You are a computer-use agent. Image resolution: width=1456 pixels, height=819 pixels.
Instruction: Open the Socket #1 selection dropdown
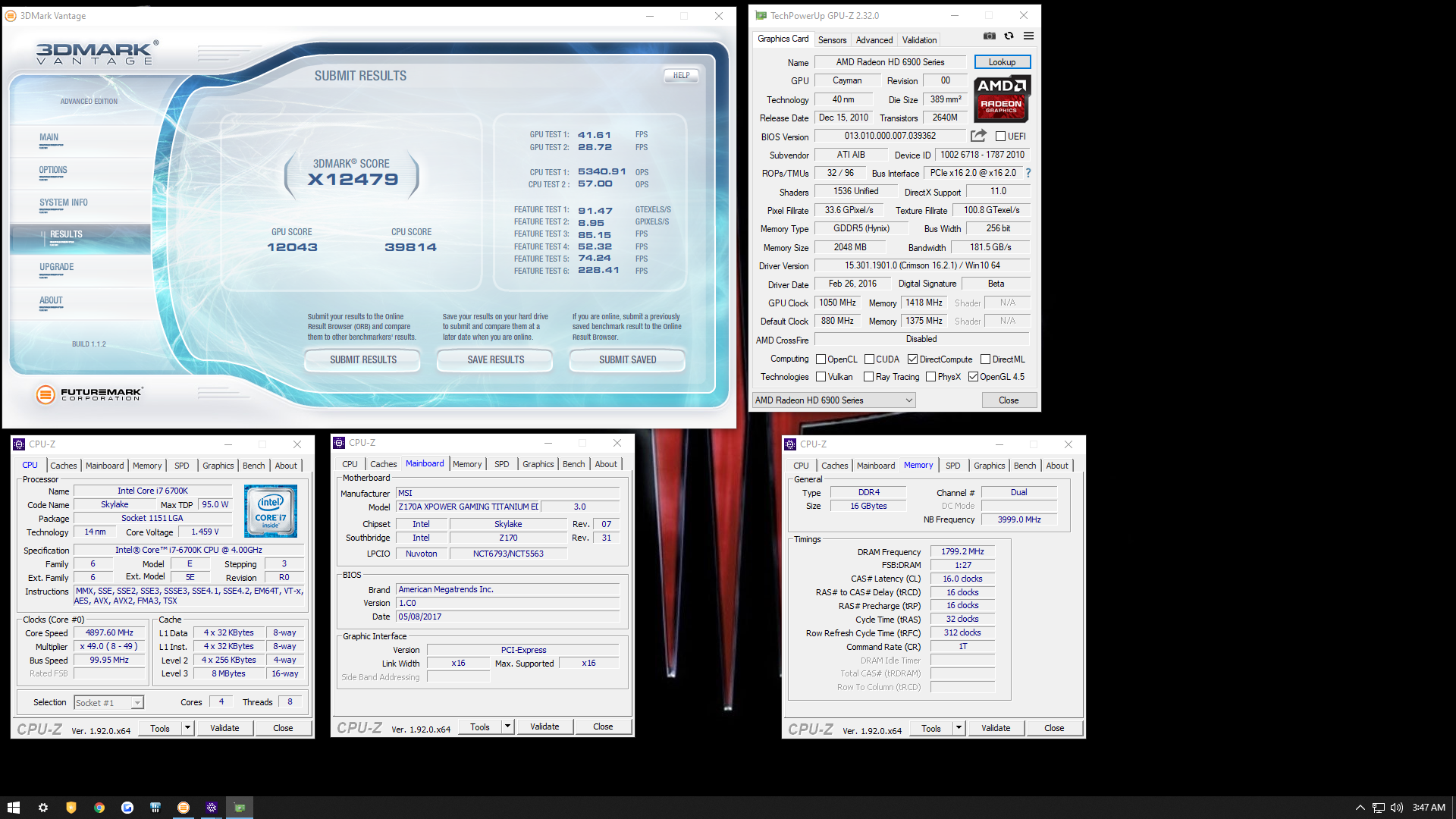108,703
